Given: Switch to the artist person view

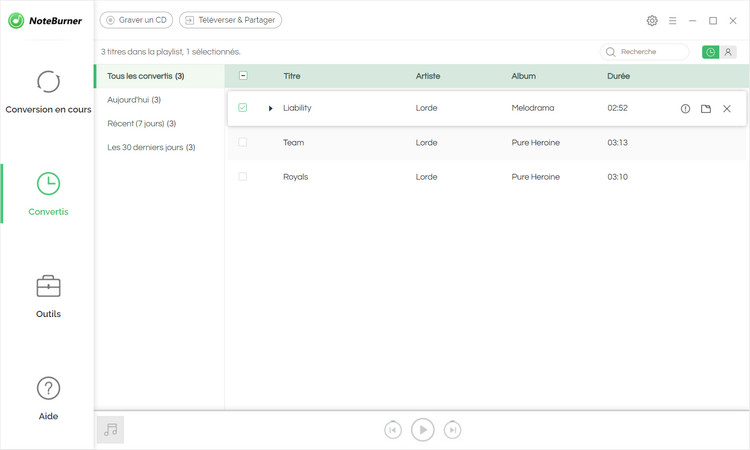Looking at the screenshot, I should (728, 52).
